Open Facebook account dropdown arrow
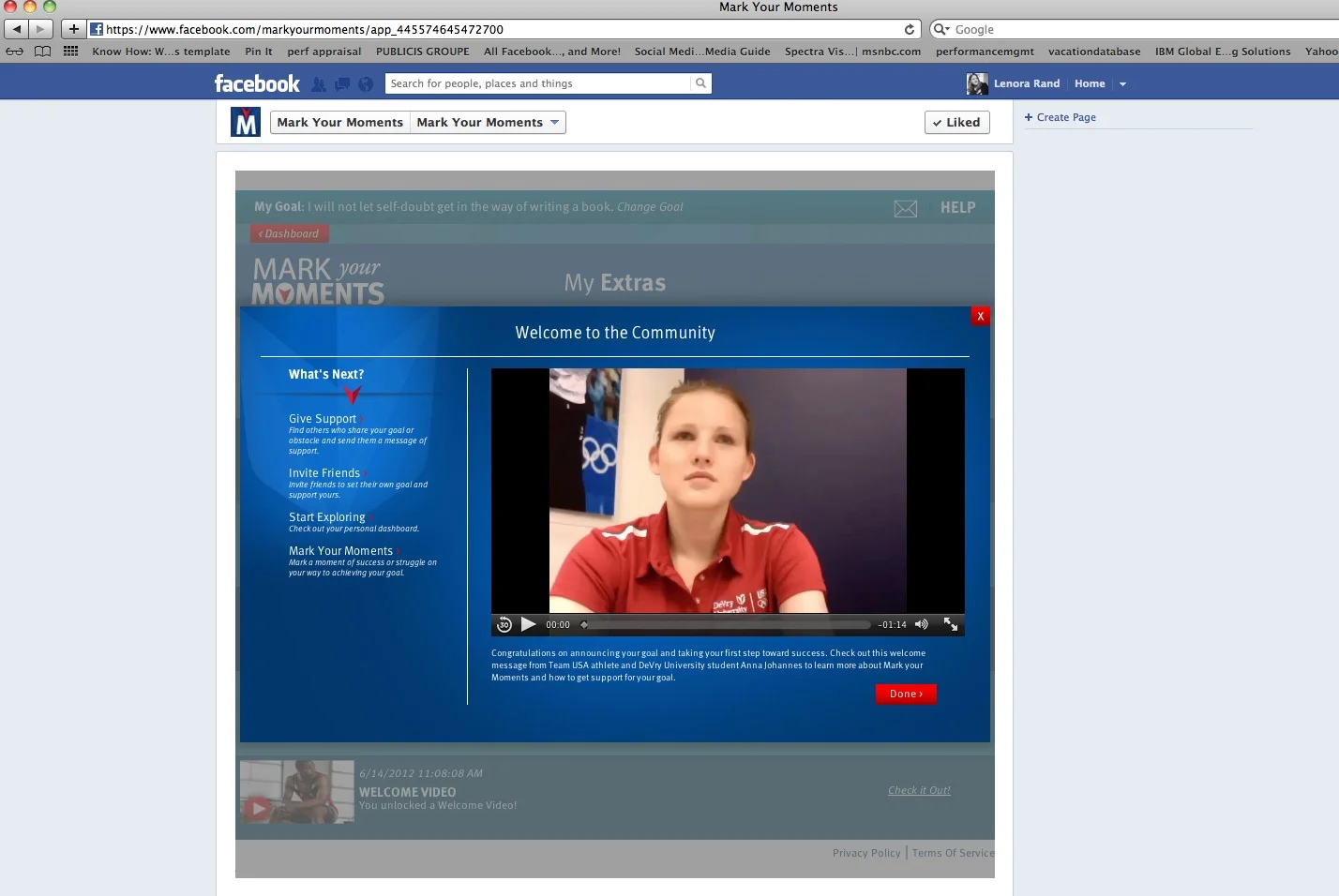The image size is (1339, 896). pos(1122,84)
